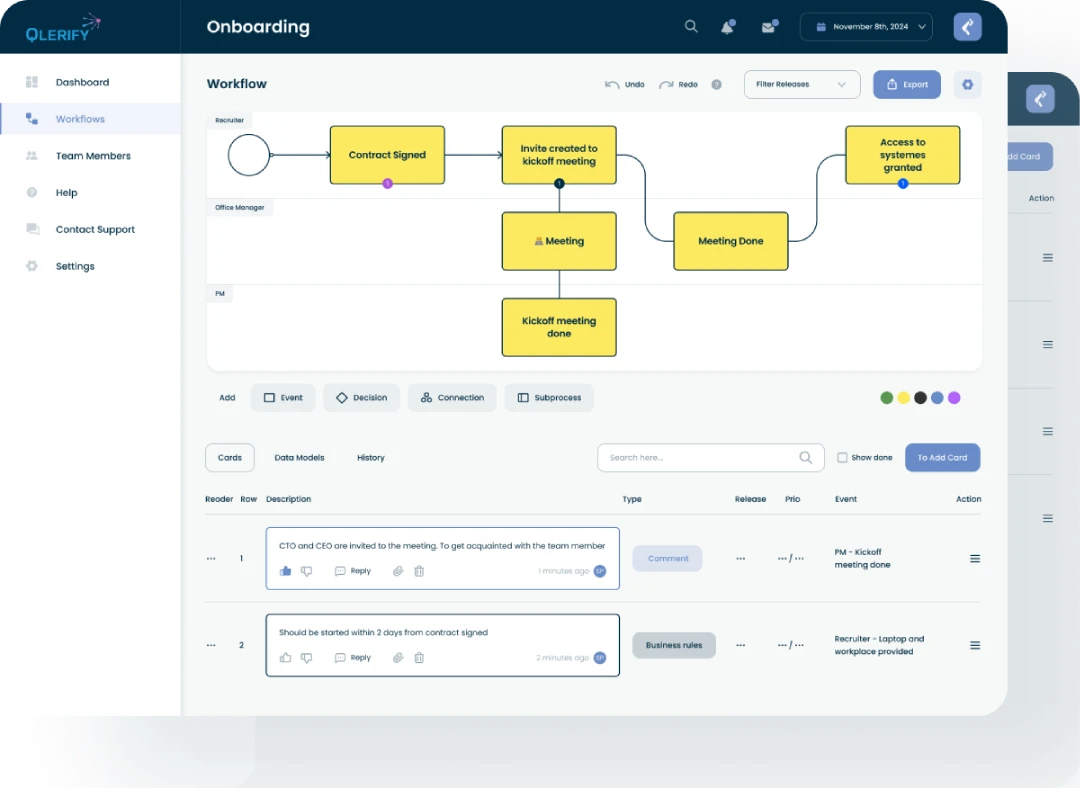Open the messages envelope icon
The height and width of the screenshot is (788, 1080).
pyautogui.click(x=768, y=27)
